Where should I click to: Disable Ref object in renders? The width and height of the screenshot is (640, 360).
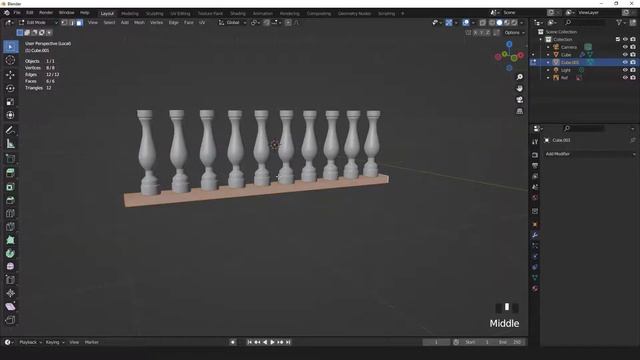633,78
